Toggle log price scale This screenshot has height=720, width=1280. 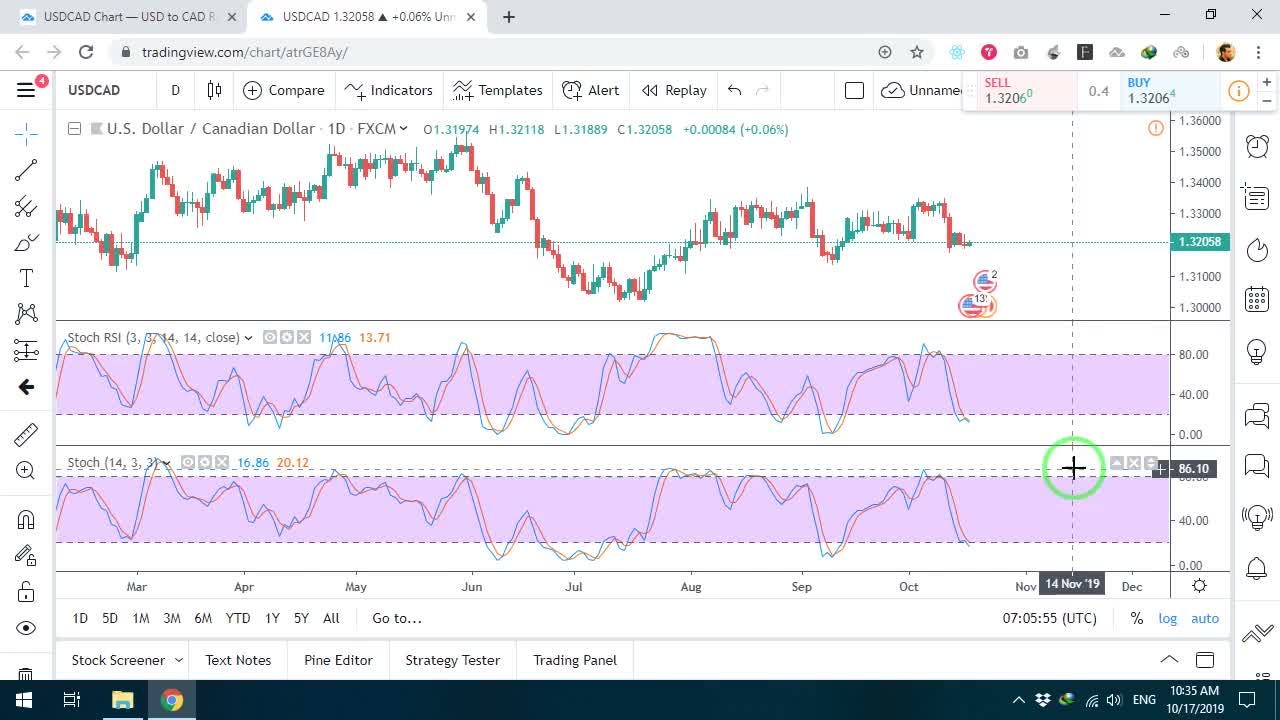coord(1168,618)
